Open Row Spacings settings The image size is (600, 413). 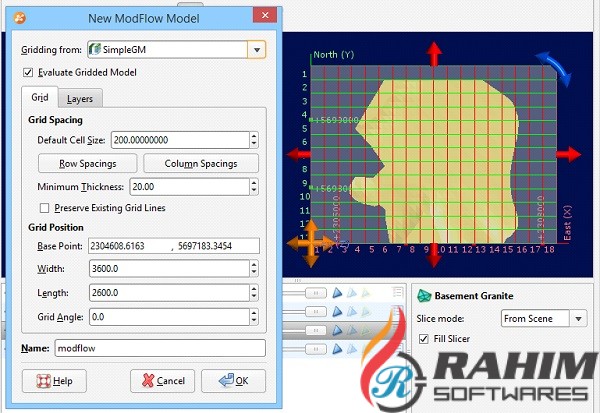(x=88, y=163)
